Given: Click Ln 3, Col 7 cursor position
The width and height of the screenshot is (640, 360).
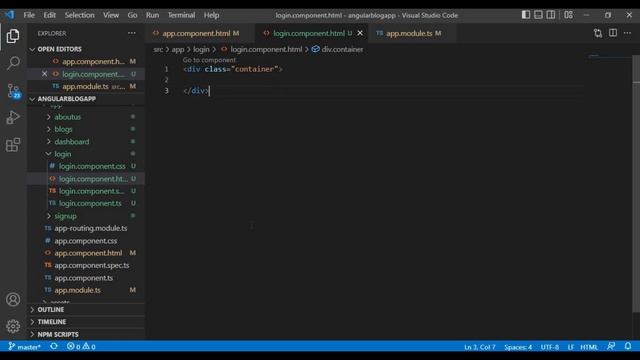Looking at the screenshot, I should [480, 347].
